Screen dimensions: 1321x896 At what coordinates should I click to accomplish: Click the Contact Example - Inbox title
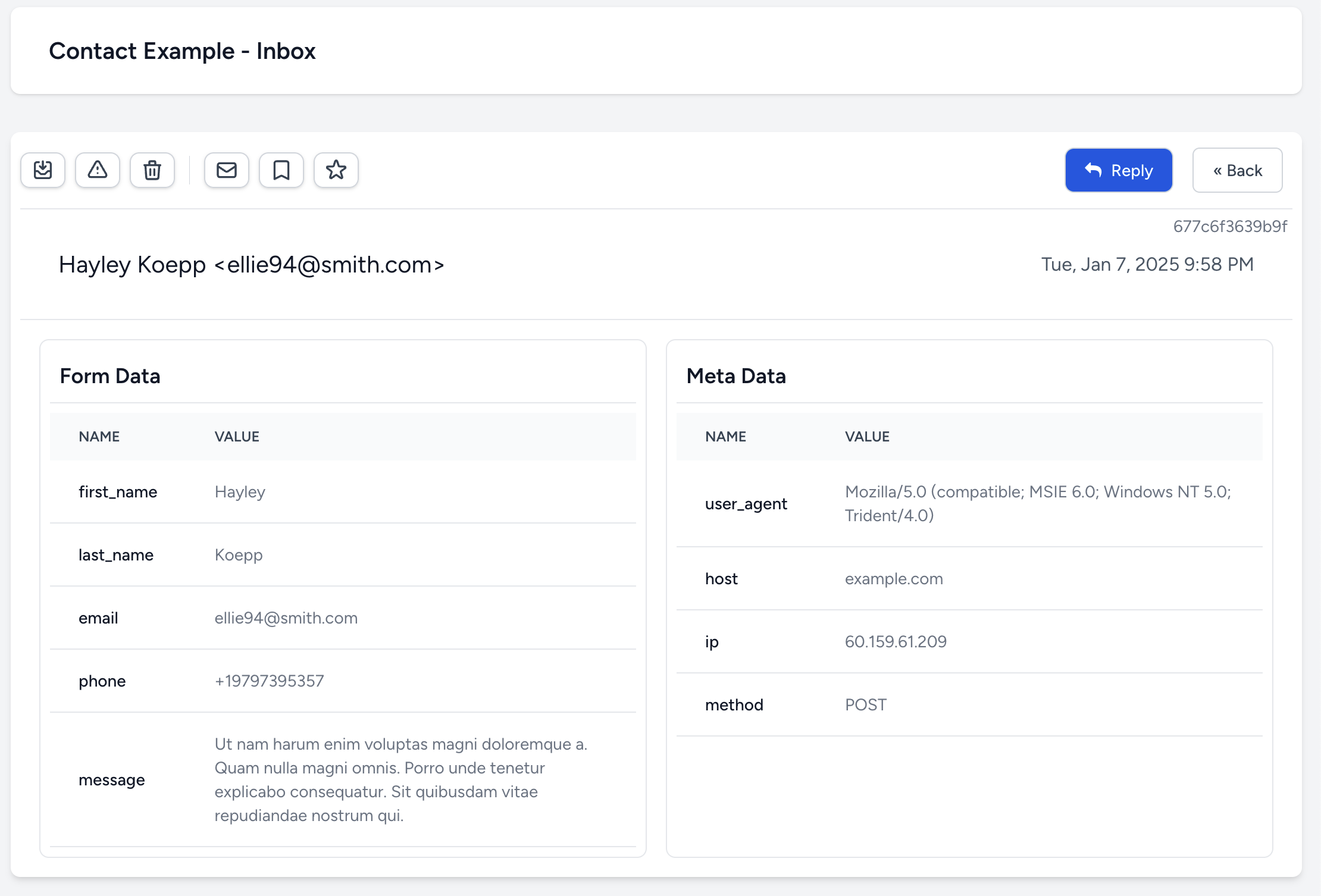pos(182,51)
